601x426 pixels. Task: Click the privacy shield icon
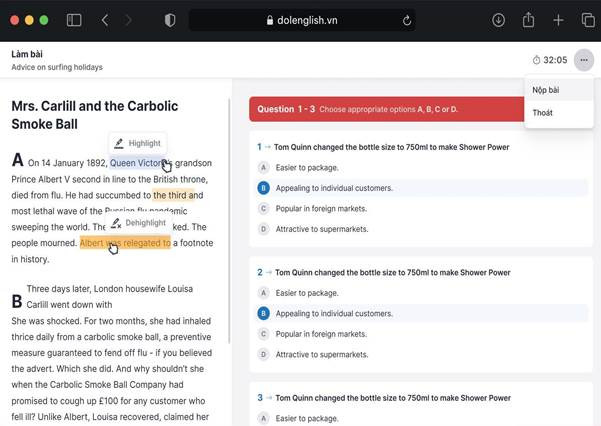[170, 20]
